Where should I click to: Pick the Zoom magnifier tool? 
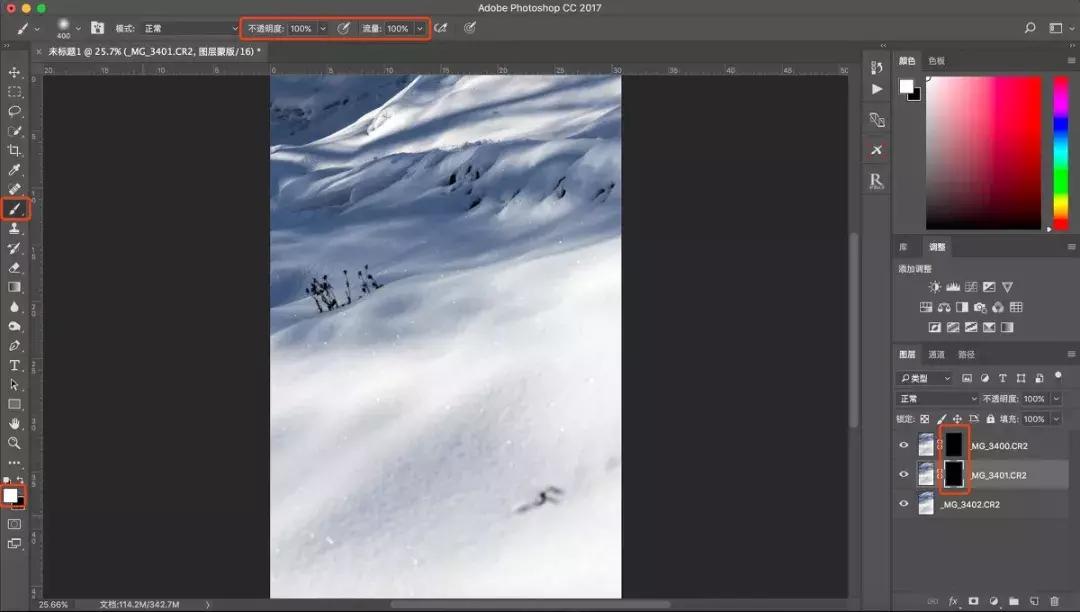tap(14, 443)
